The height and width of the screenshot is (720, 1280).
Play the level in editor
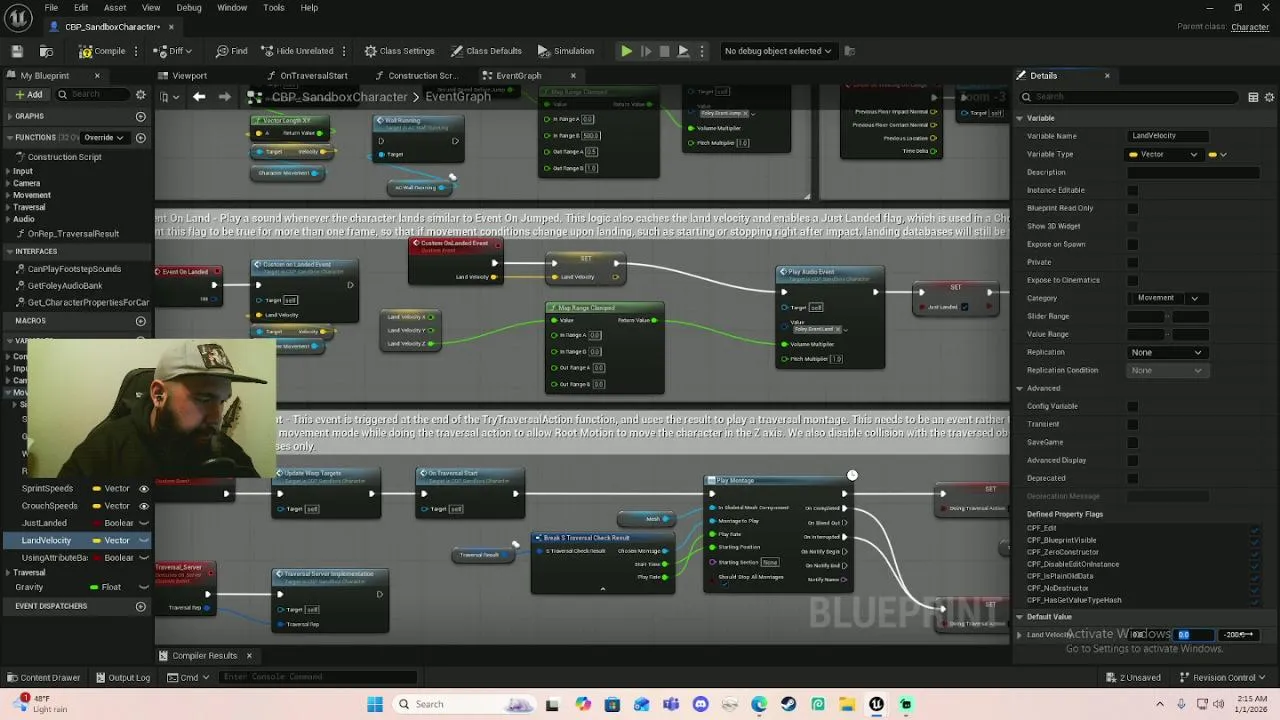click(x=626, y=51)
